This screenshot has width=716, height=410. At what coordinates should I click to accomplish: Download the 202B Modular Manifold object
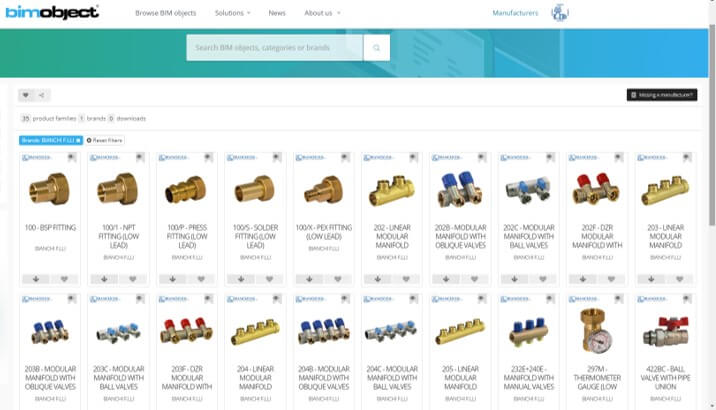[446, 279]
